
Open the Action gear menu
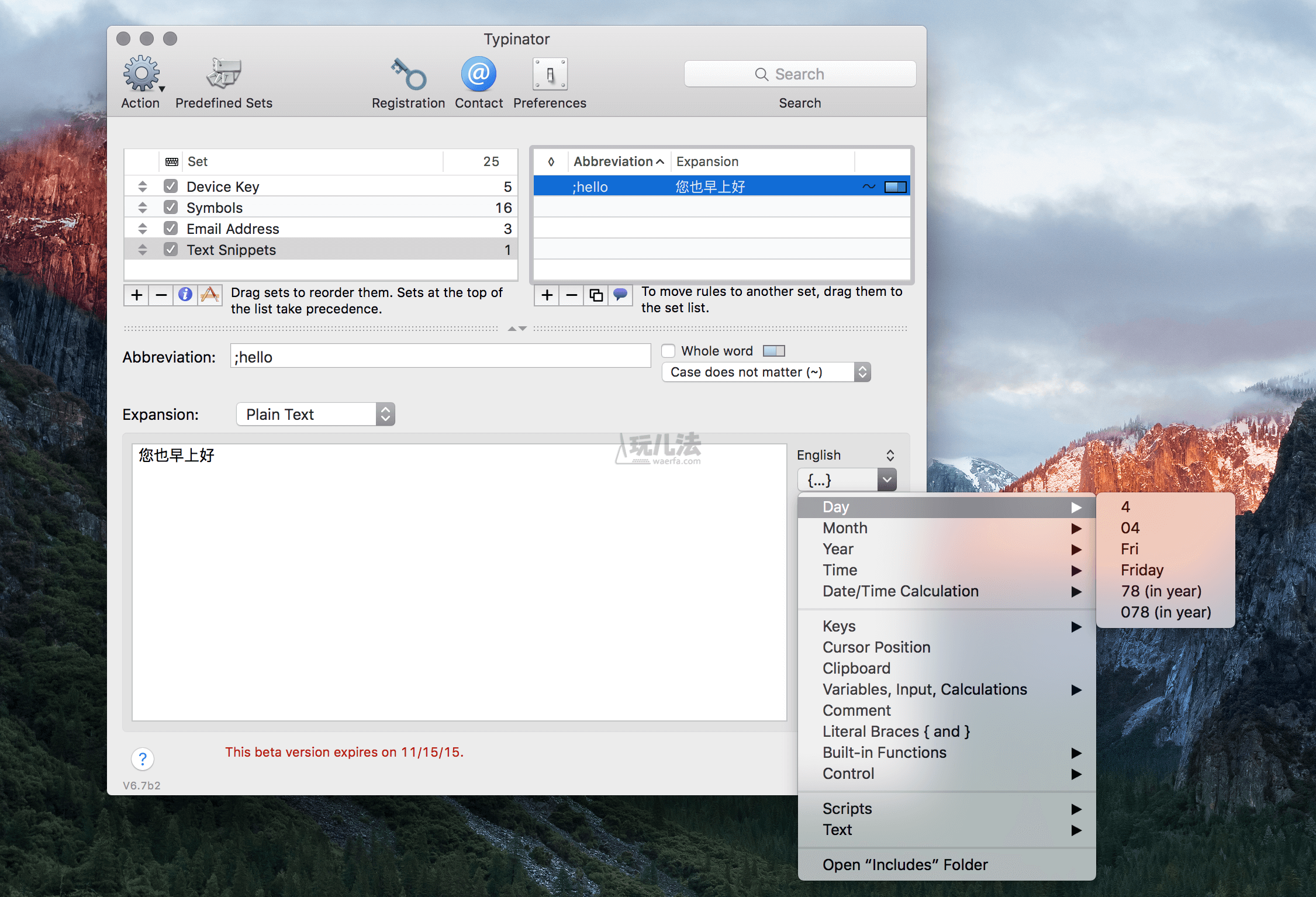(x=143, y=74)
